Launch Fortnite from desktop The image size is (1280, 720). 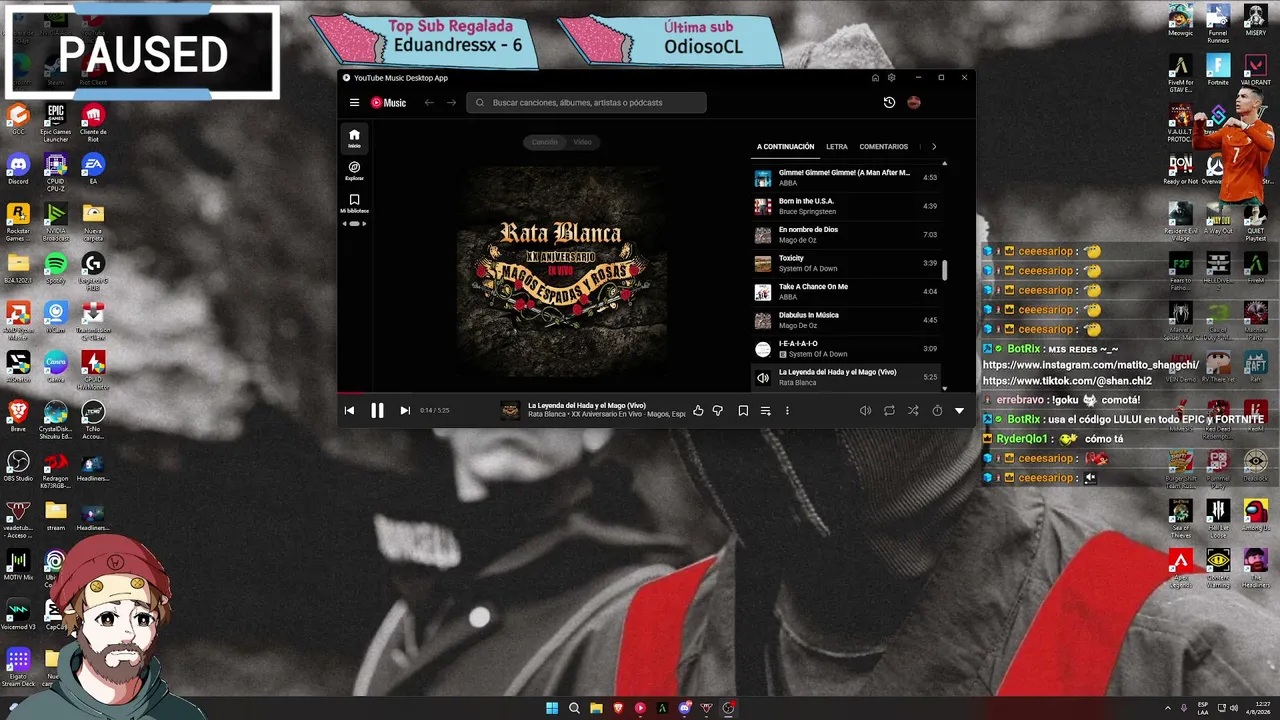pyautogui.click(x=1217, y=69)
